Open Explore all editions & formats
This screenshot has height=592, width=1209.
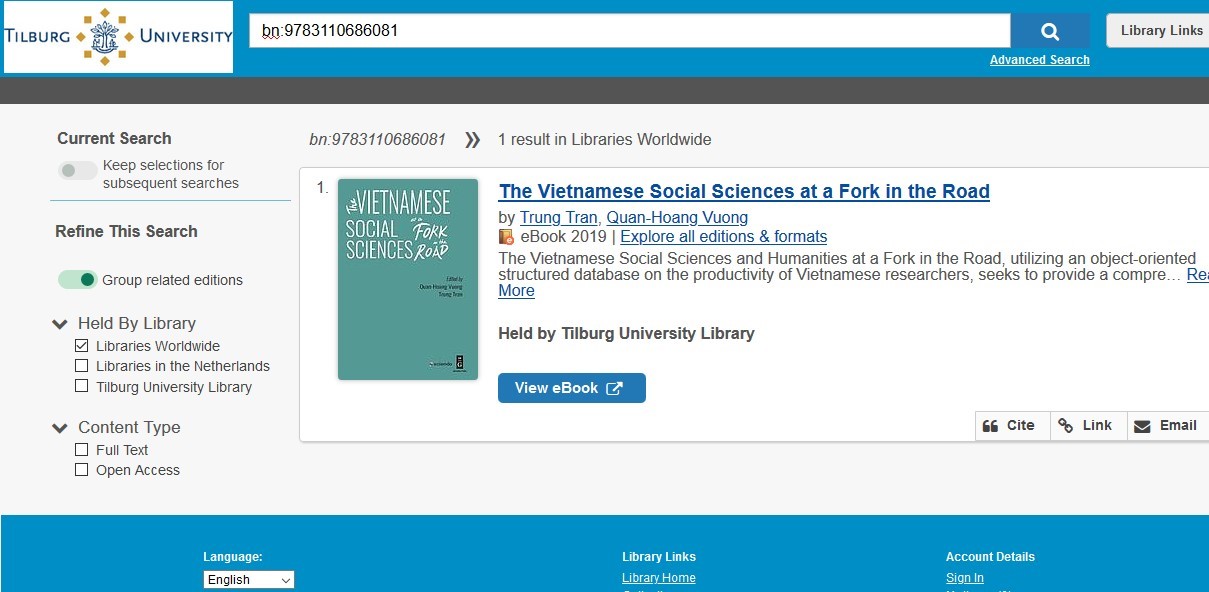tap(723, 237)
